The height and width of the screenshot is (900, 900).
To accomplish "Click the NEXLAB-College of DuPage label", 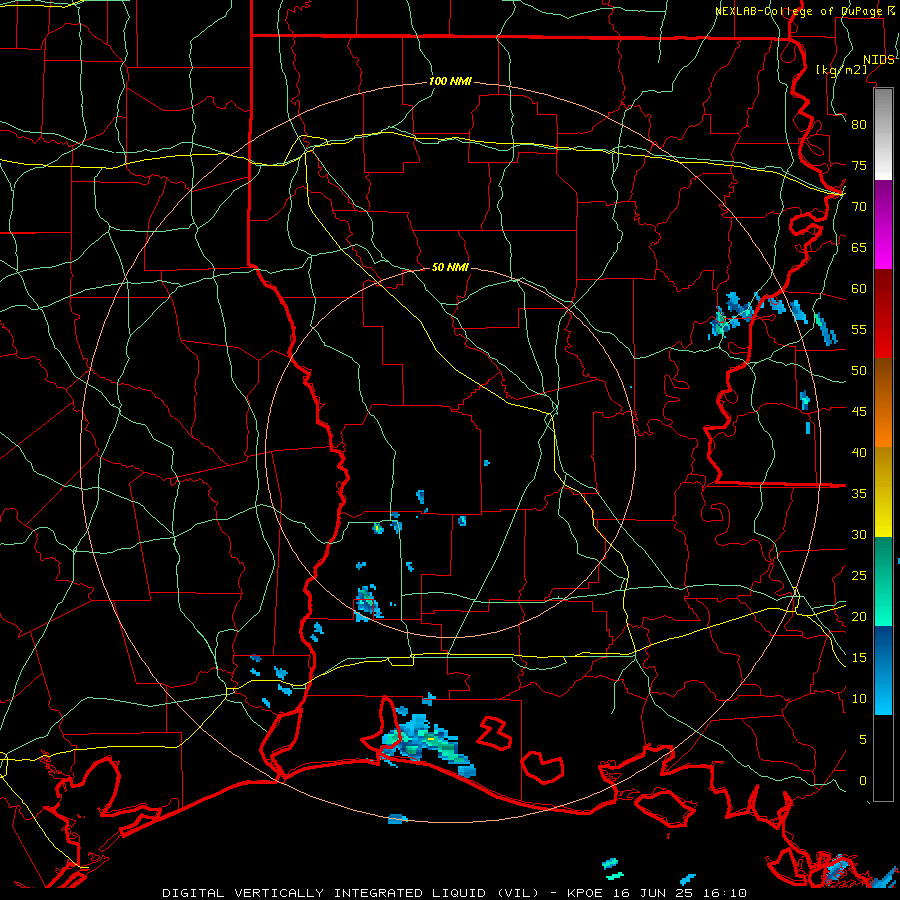I will [800, 11].
